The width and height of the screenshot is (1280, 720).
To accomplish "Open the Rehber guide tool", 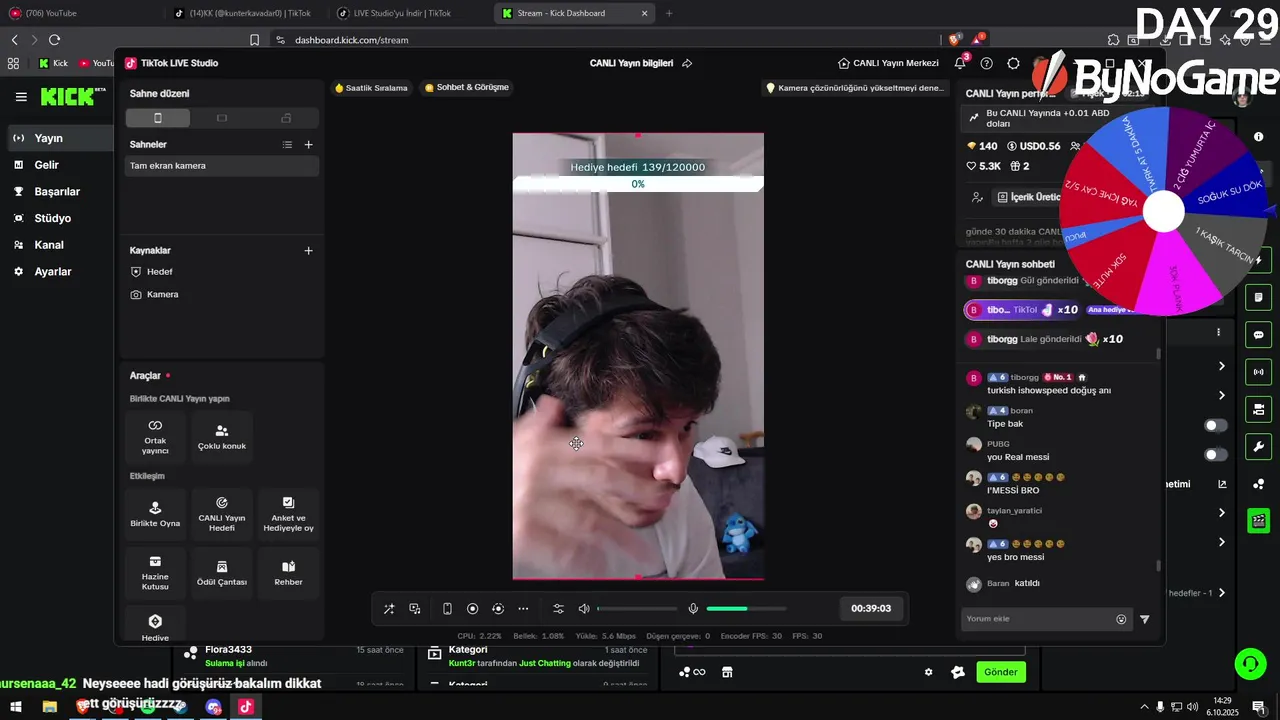I will coord(288,573).
